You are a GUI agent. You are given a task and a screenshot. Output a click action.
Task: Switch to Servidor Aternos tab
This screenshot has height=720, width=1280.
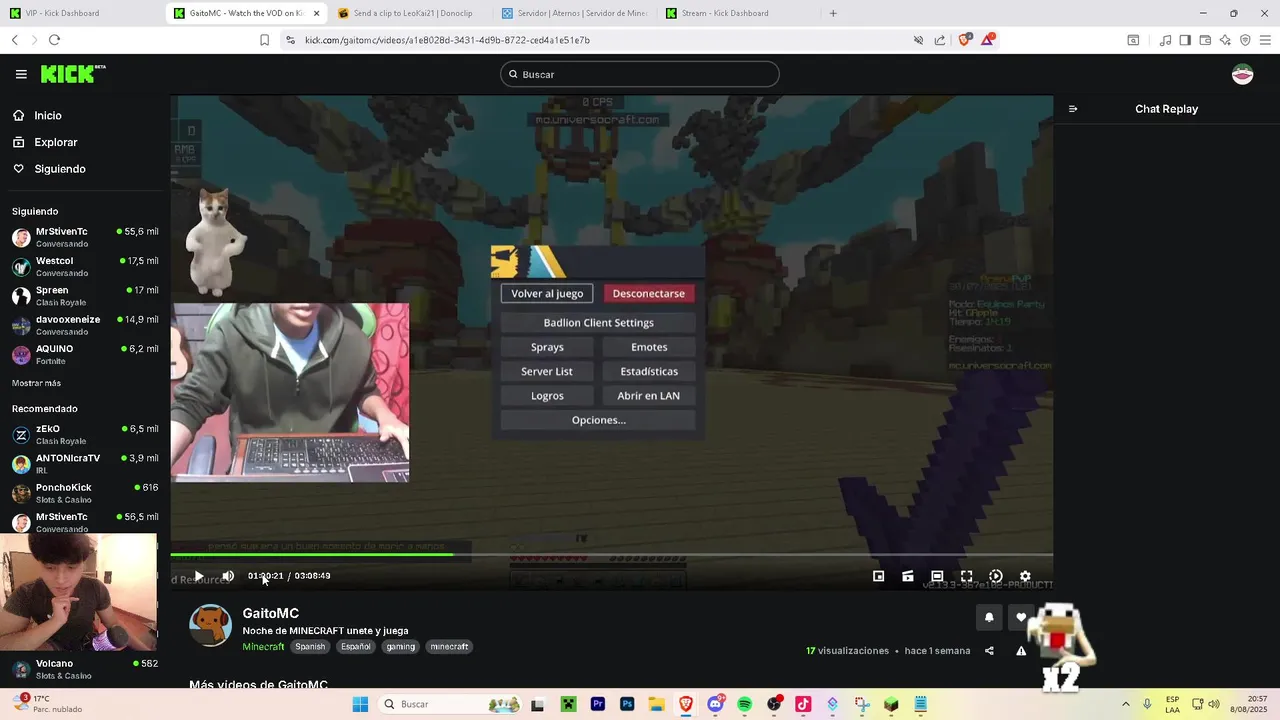tap(575, 13)
